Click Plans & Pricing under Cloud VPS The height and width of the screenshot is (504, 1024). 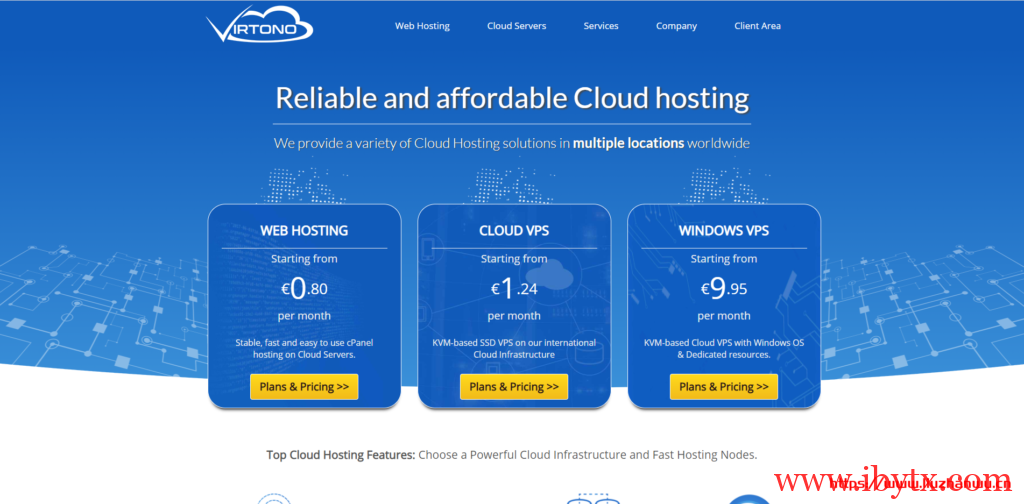(514, 387)
